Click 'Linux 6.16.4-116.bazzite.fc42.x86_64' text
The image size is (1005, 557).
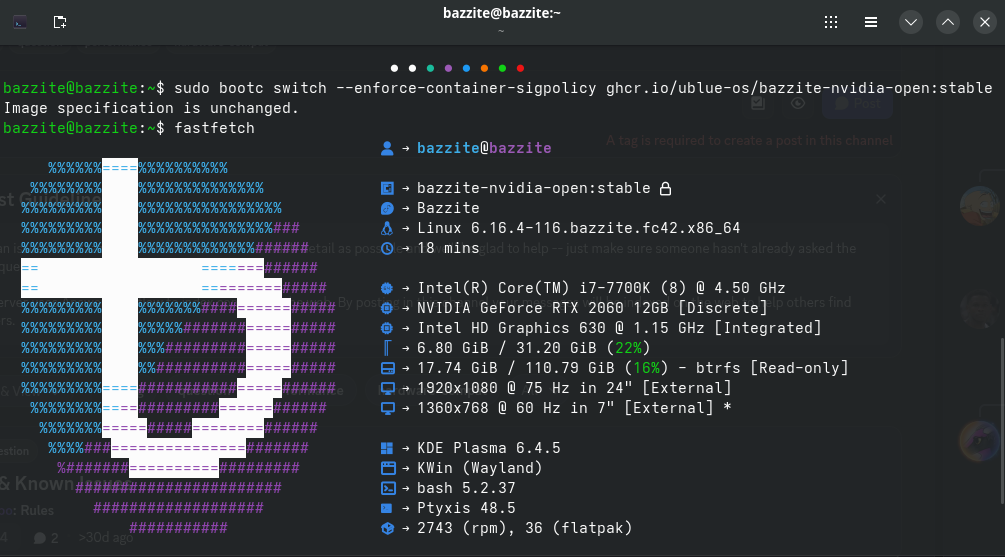coord(579,228)
